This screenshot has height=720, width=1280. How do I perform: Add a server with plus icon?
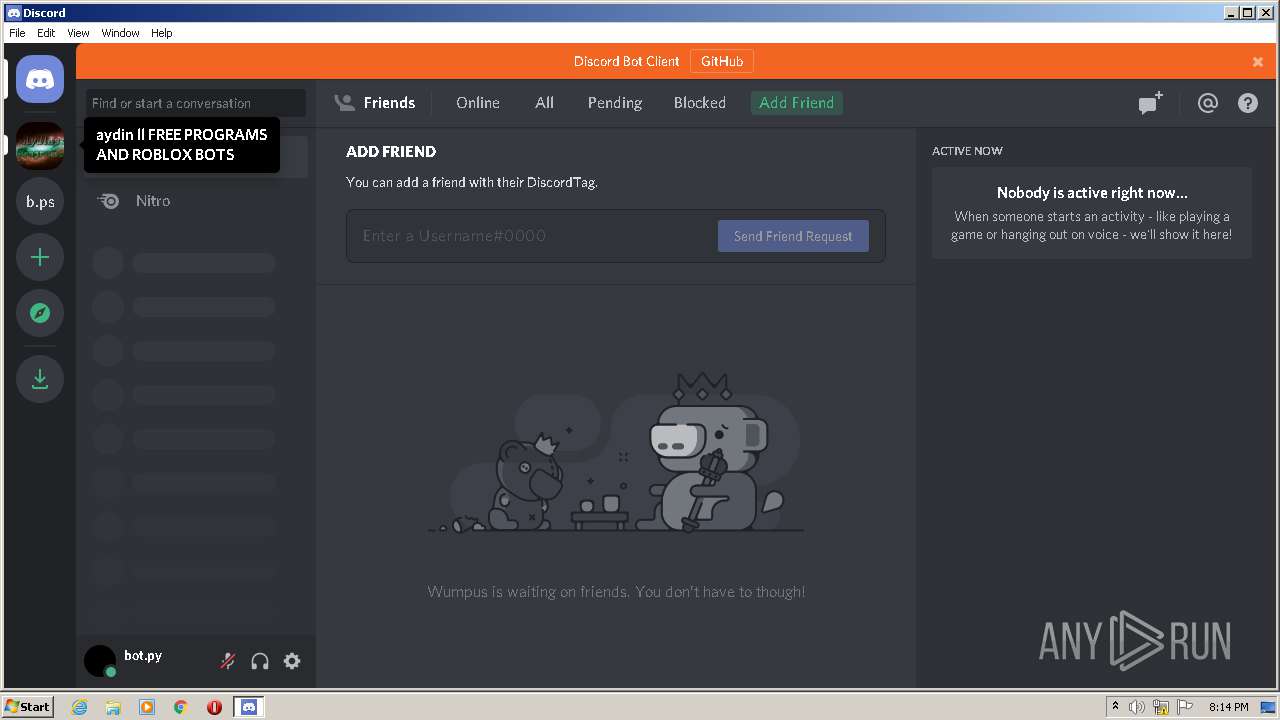(40, 257)
